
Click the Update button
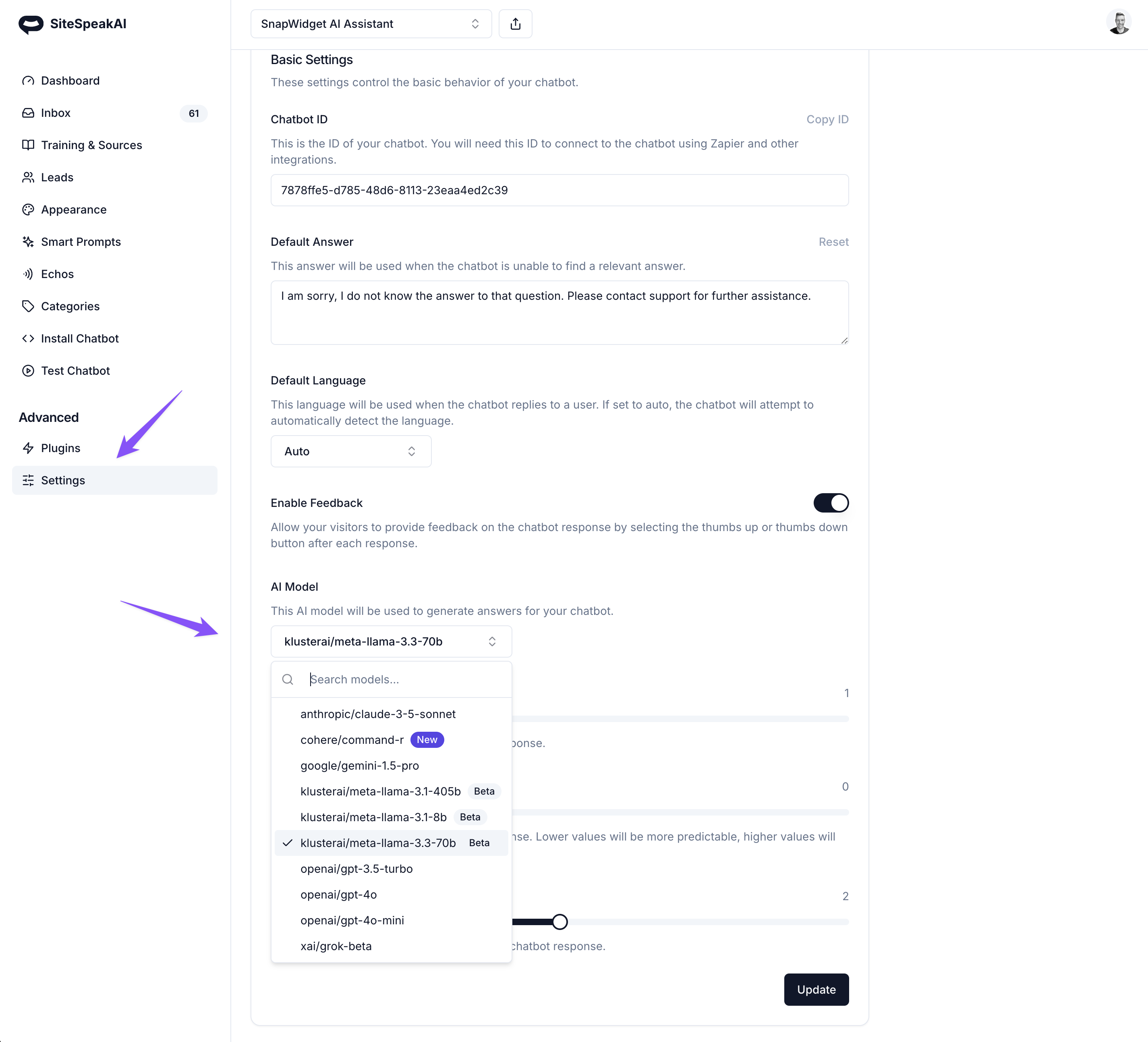[x=816, y=990]
